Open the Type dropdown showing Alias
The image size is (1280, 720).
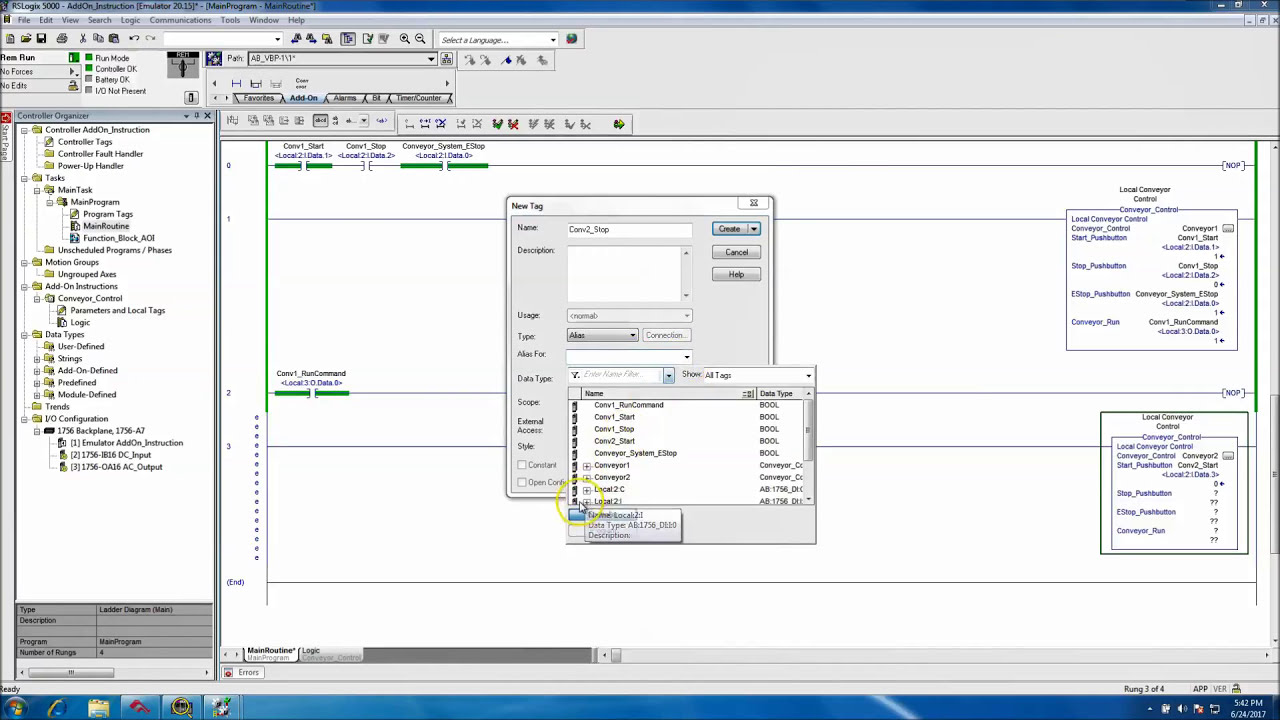coord(632,336)
